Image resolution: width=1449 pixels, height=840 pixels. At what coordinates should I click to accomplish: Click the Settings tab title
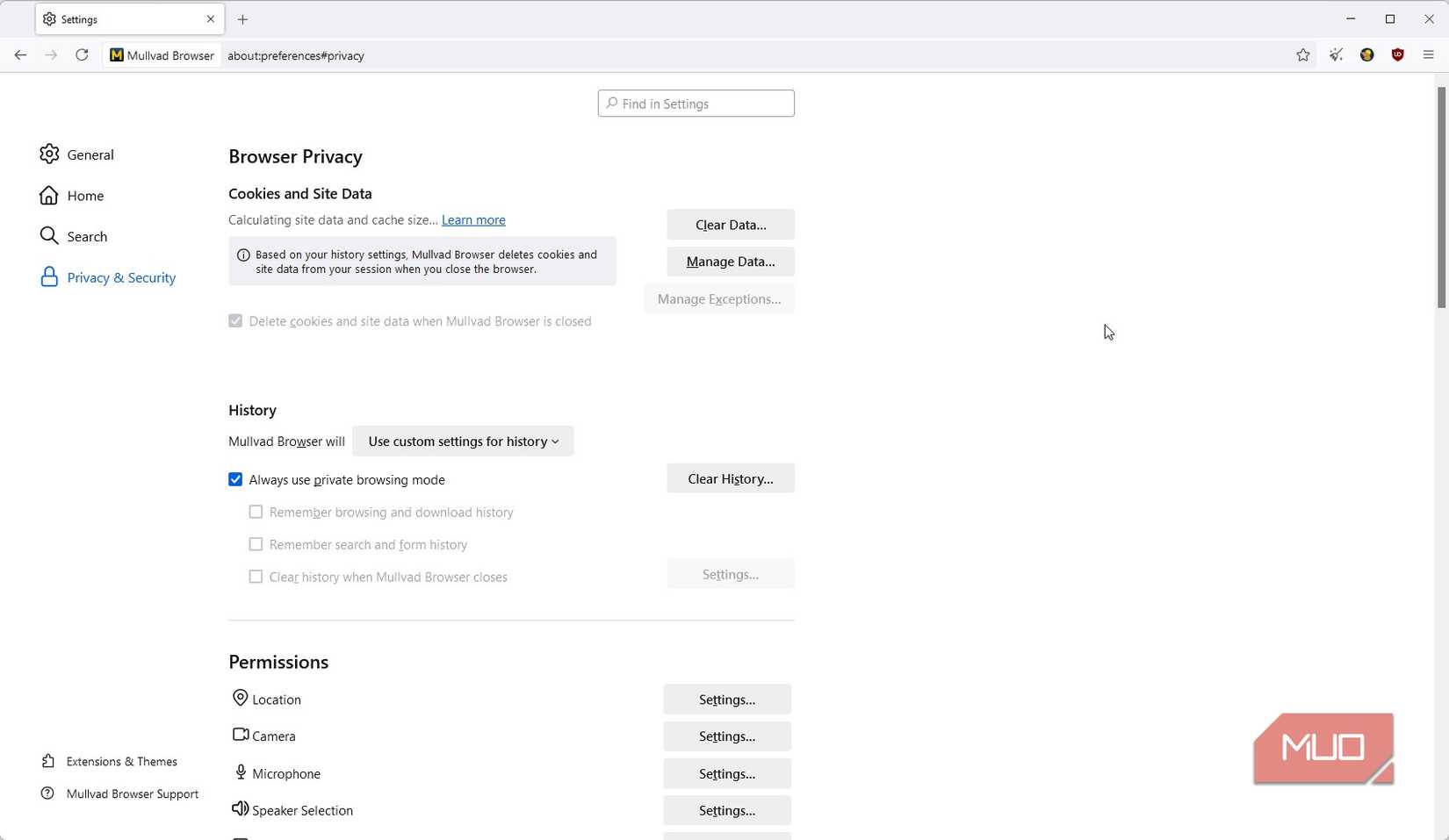pos(80,19)
